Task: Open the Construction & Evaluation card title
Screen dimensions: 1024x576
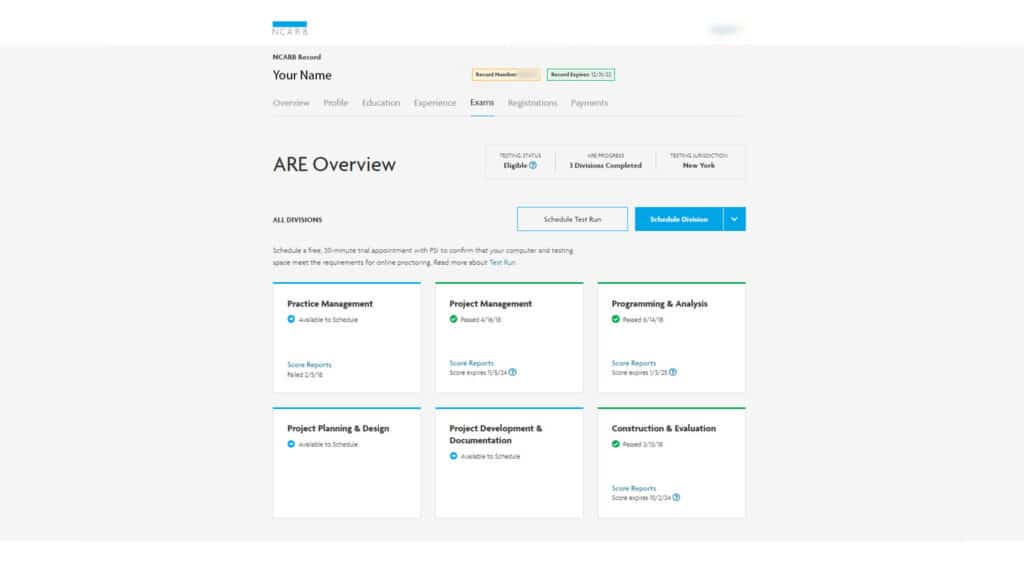Action: (664, 428)
